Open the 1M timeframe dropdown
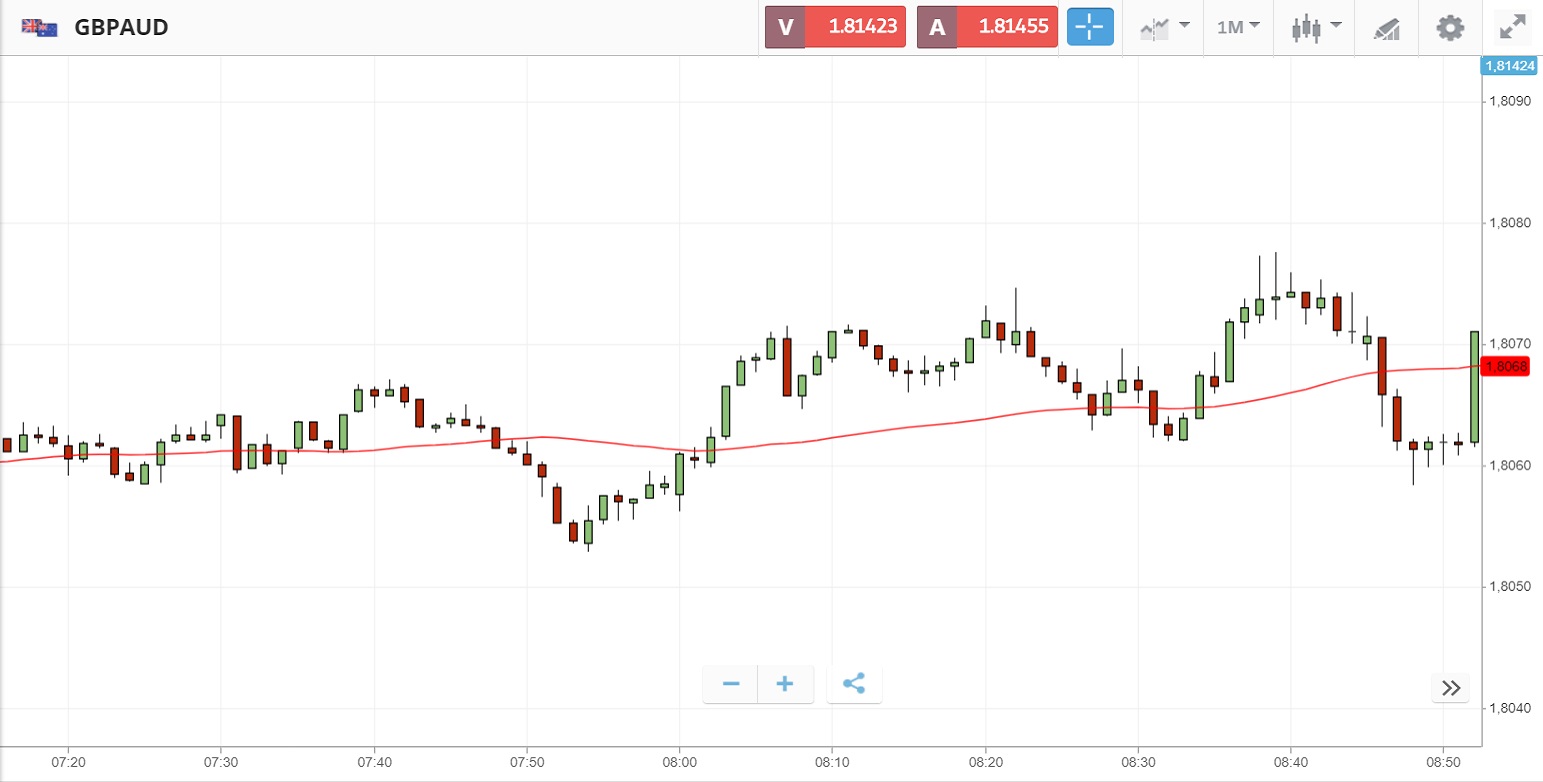This screenshot has height=782, width=1543. [x=1238, y=27]
